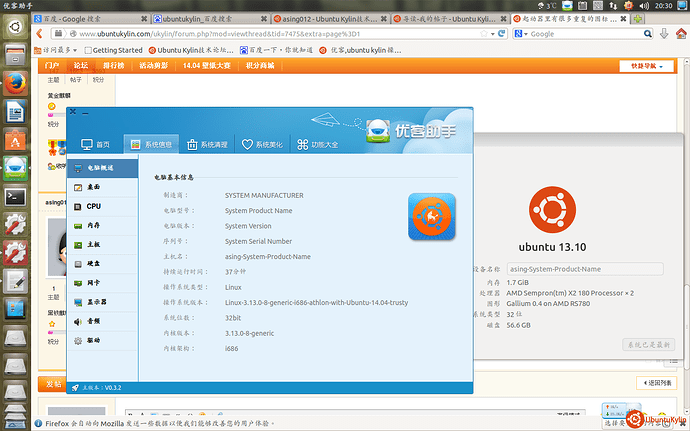
Task: Show CPU information in the sidebar
Action: point(103,206)
